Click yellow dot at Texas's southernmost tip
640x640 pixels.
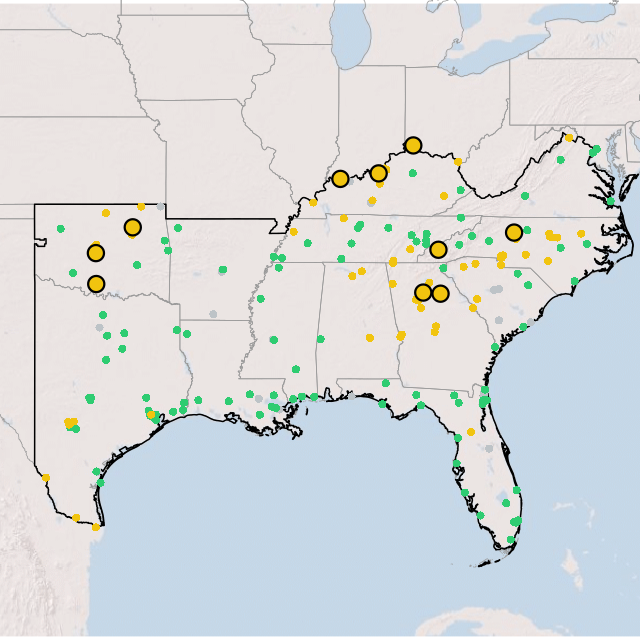pyautogui.click(x=96, y=527)
